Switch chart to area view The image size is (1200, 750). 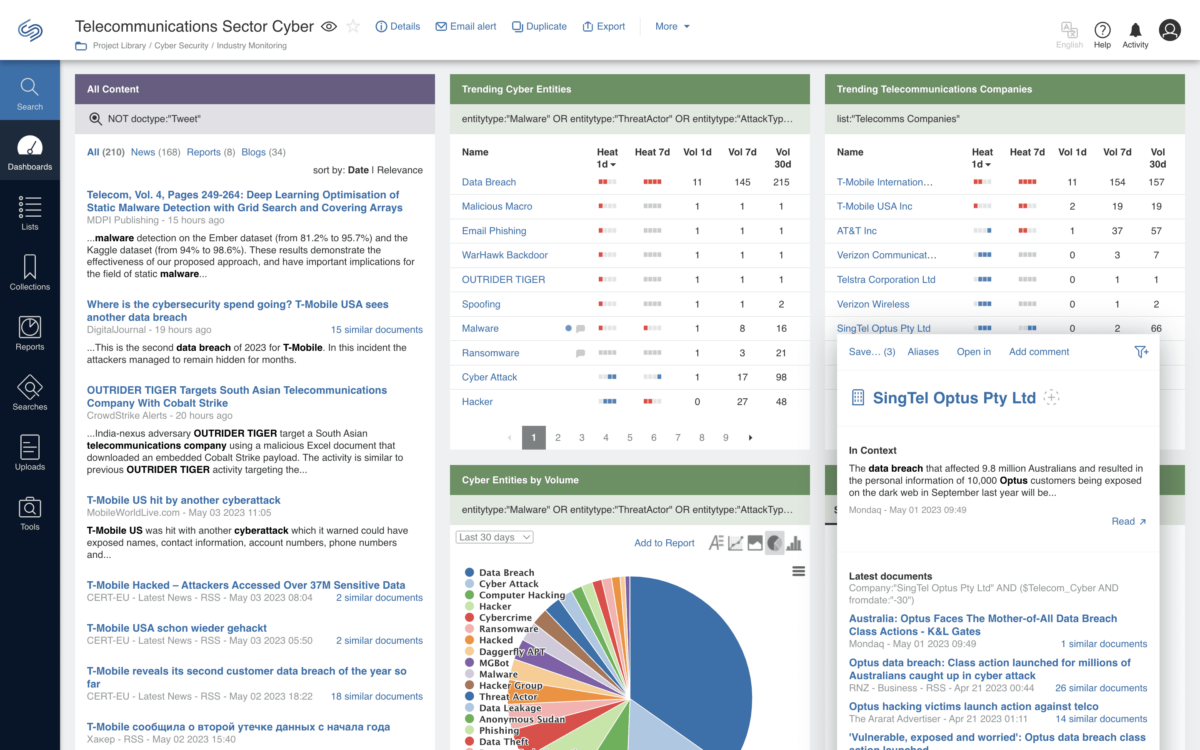click(x=755, y=543)
